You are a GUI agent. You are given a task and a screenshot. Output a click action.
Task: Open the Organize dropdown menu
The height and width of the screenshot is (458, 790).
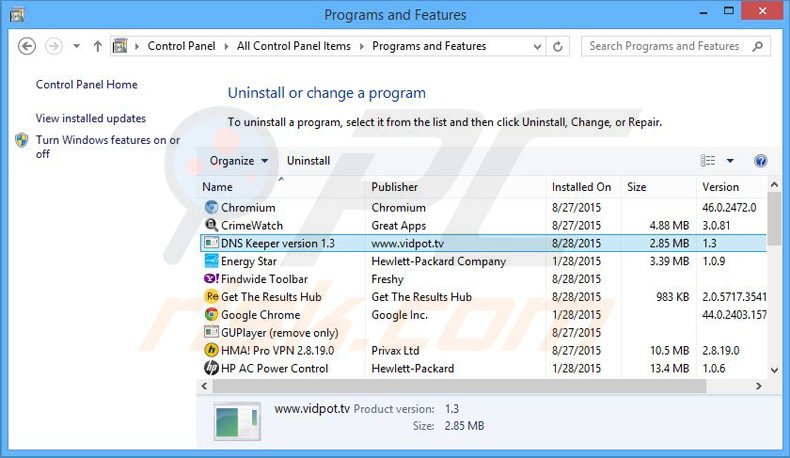coord(238,161)
